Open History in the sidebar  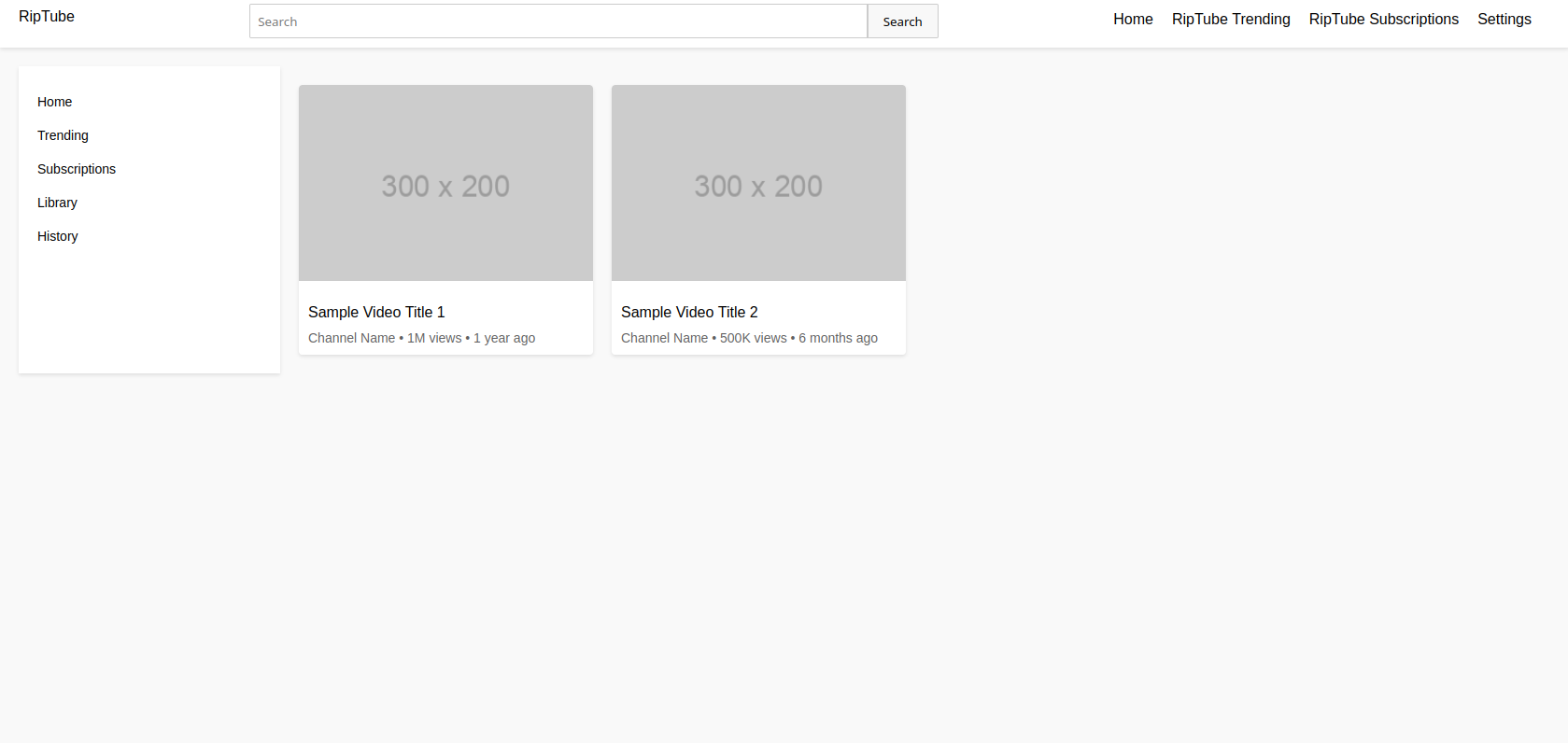[x=58, y=236]
